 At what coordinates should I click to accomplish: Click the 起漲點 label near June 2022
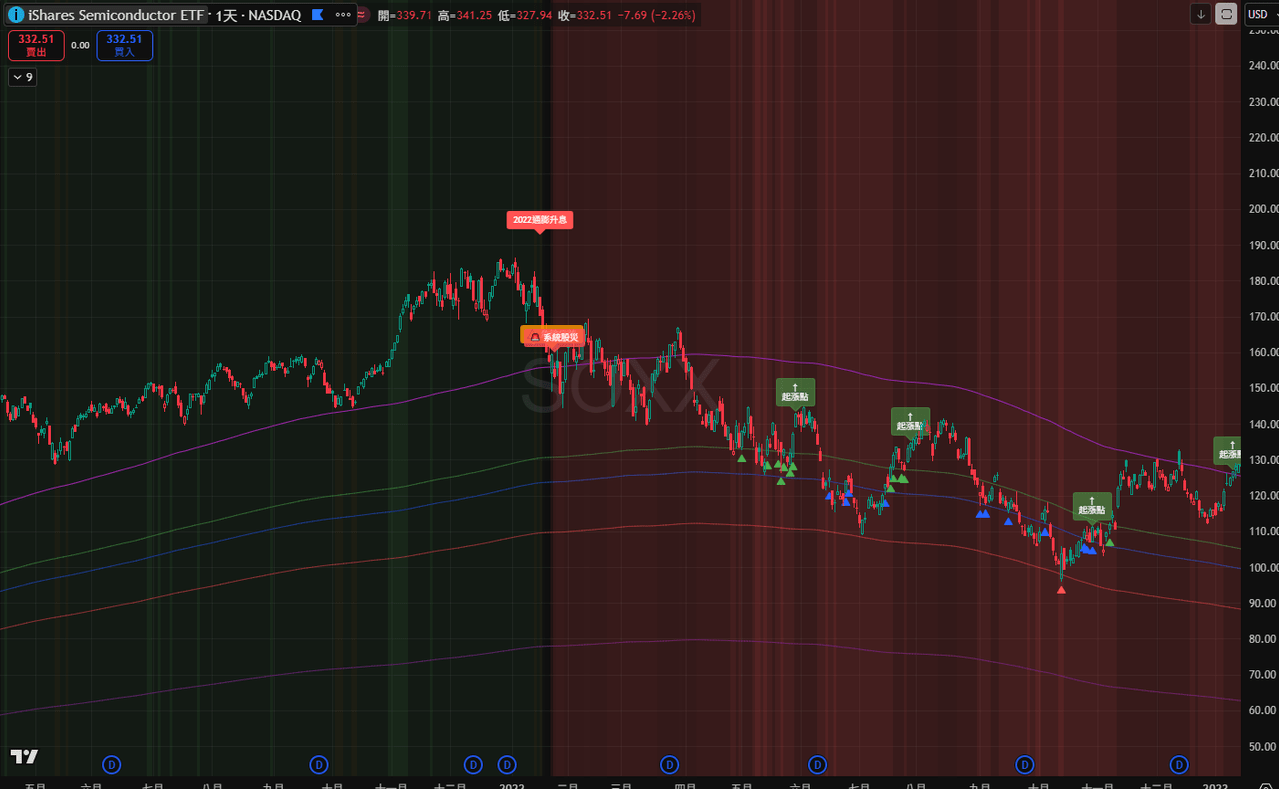coord(796,392)
